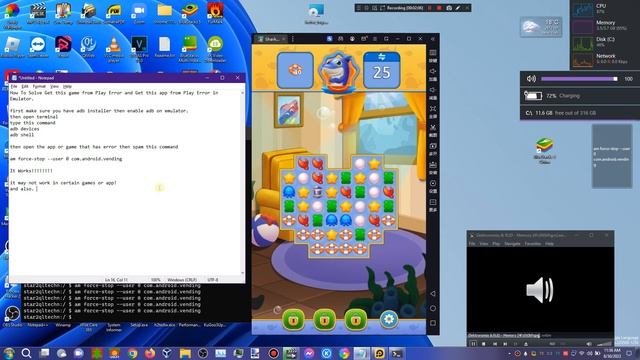The width and height of the screenshot is (640, 360).
Task: Stop playback in the media player
Action: pos(484,344)
